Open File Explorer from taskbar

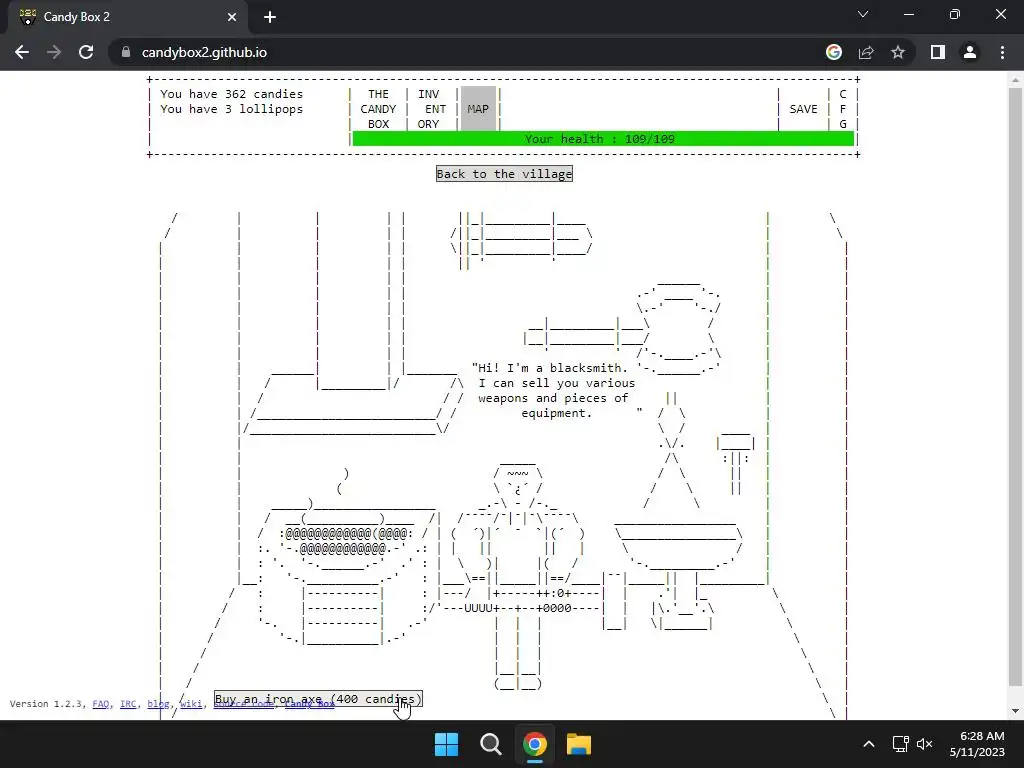pyautogui.click(x=579, y=744)
